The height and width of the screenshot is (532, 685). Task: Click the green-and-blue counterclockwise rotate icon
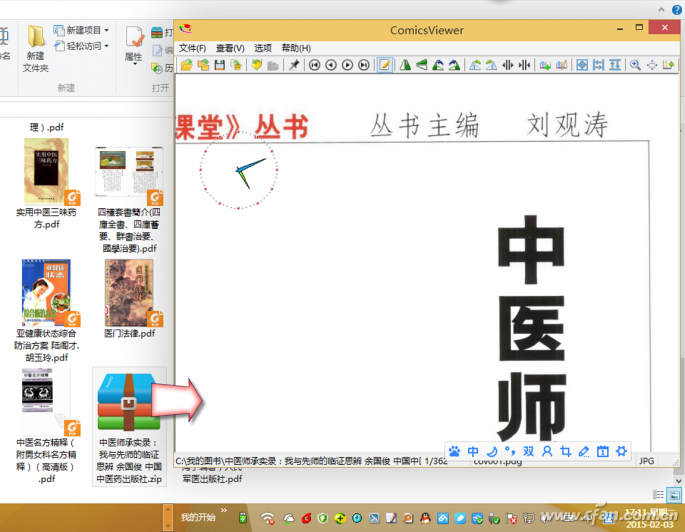click(438, 66)
